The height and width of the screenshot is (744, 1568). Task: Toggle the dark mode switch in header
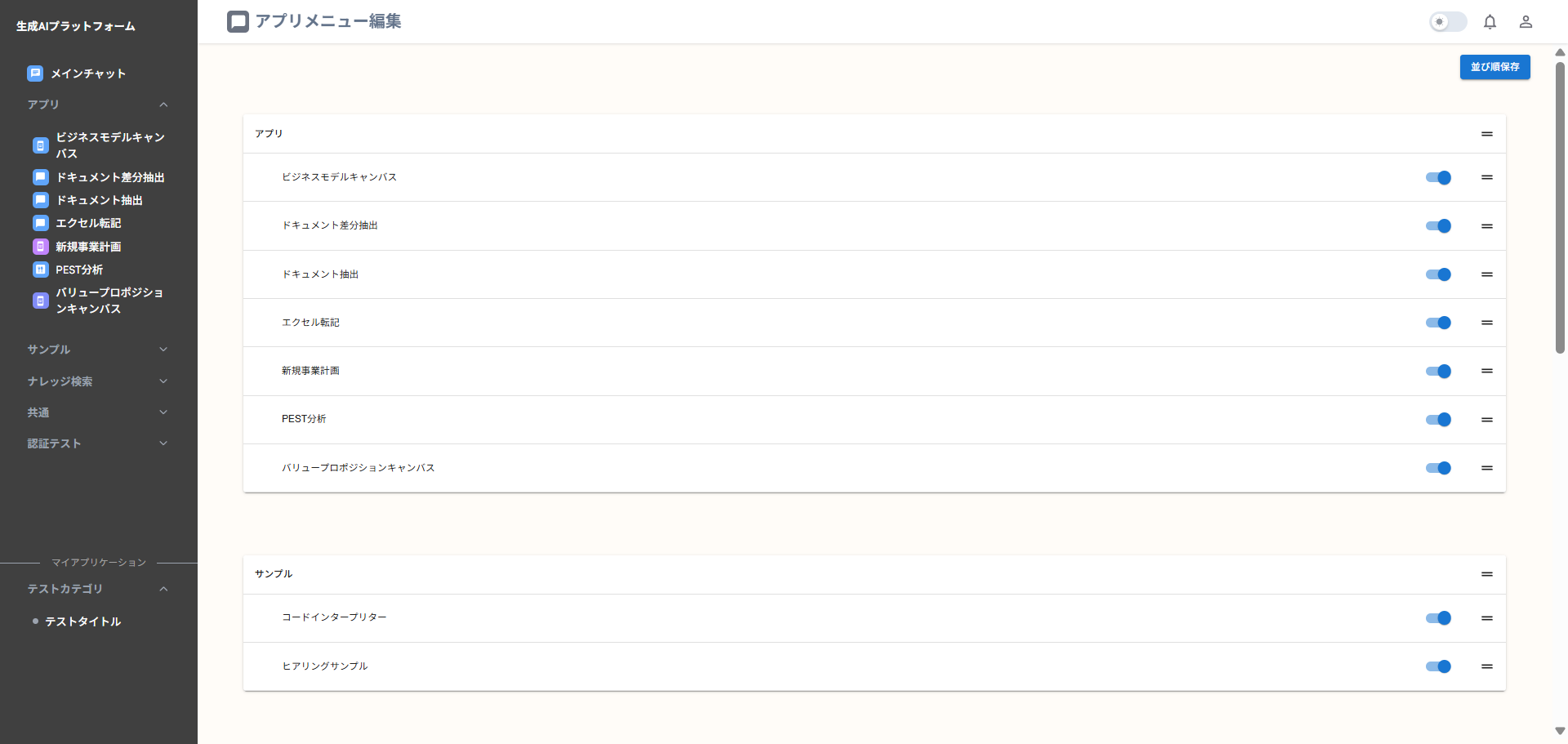(1447, 22)
